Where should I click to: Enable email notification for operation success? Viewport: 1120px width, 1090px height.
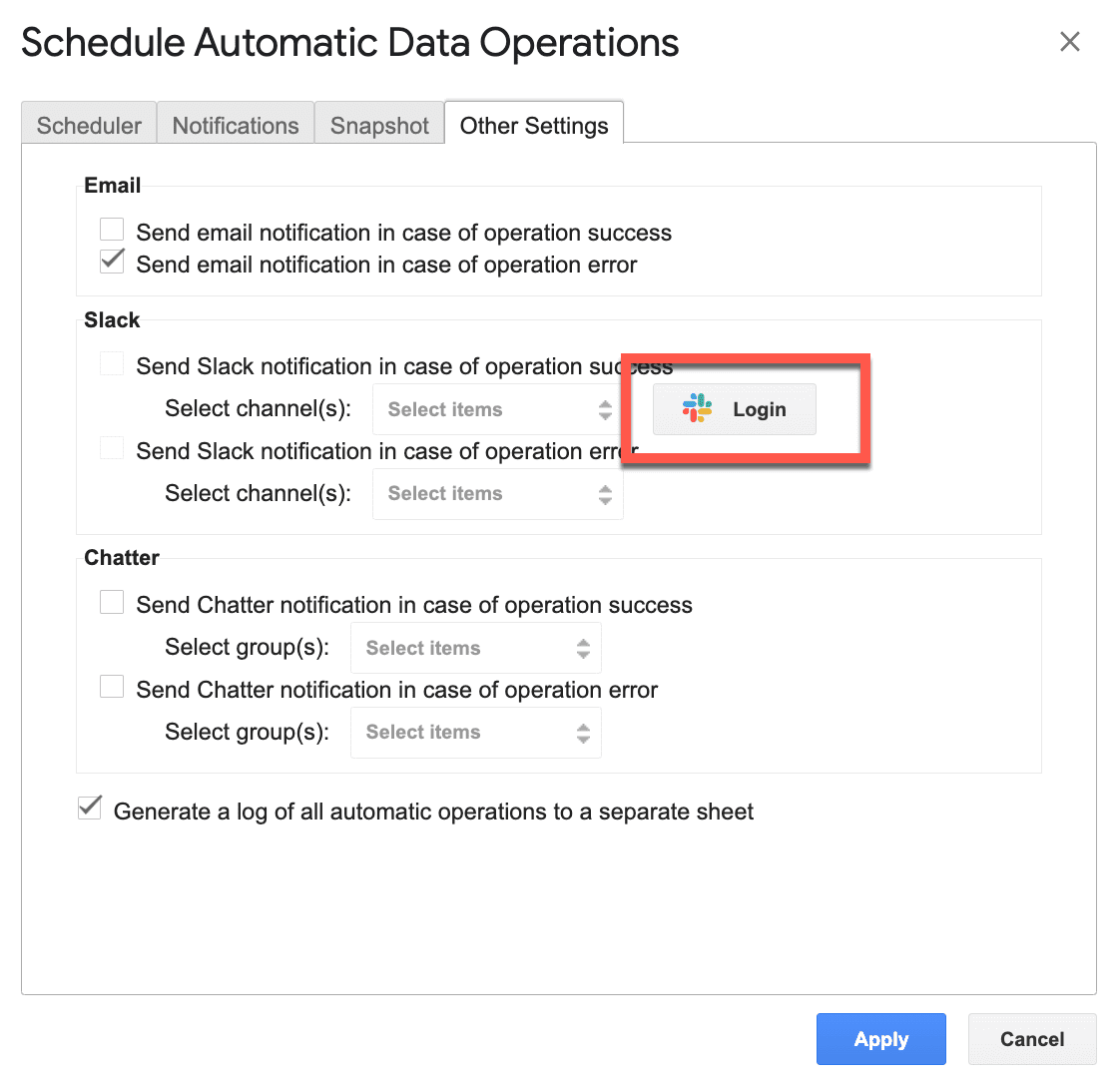point(112,230)
